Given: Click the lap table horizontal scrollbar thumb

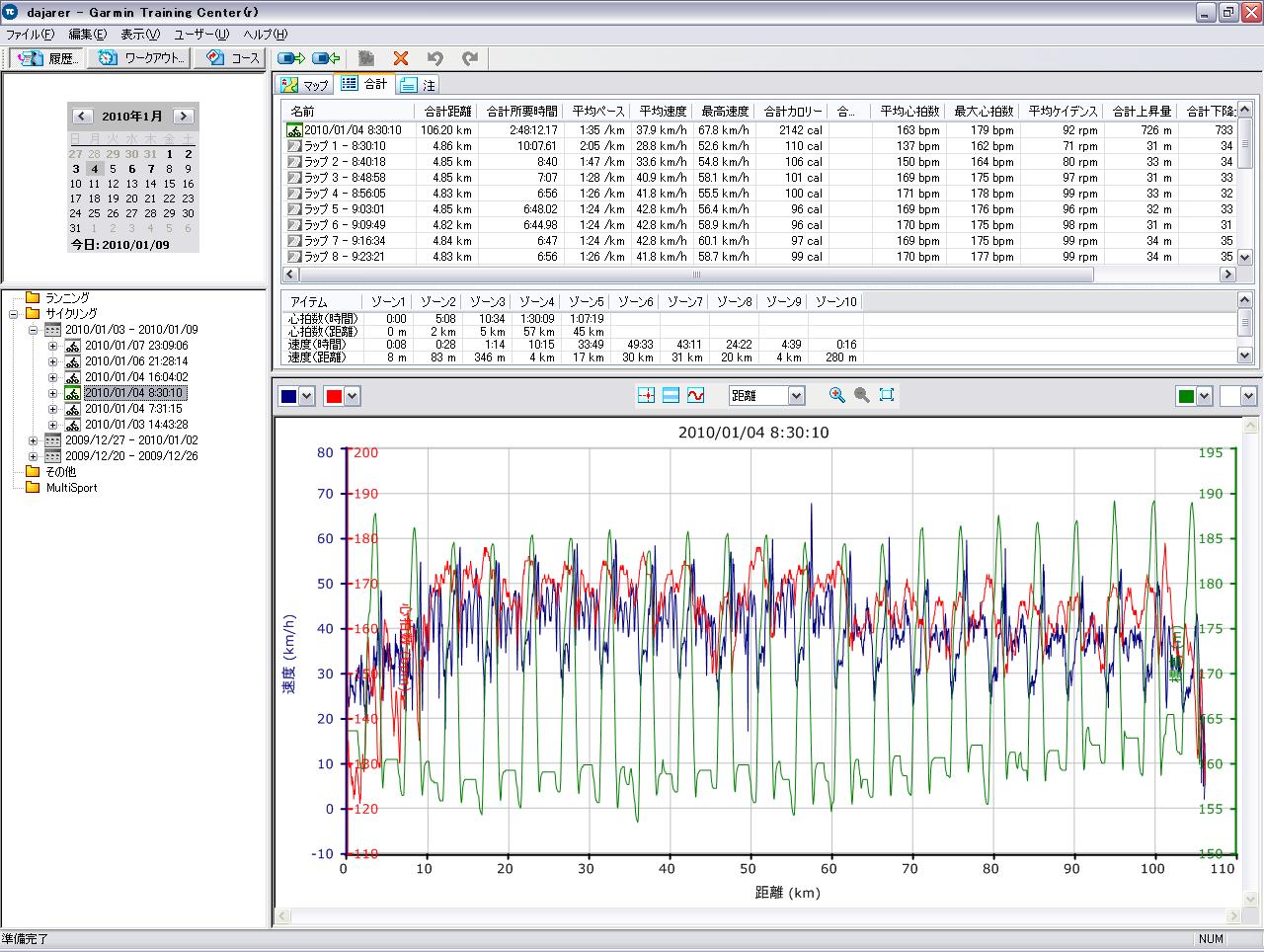Looking at the screenshot, I should [x=695, y=275].
